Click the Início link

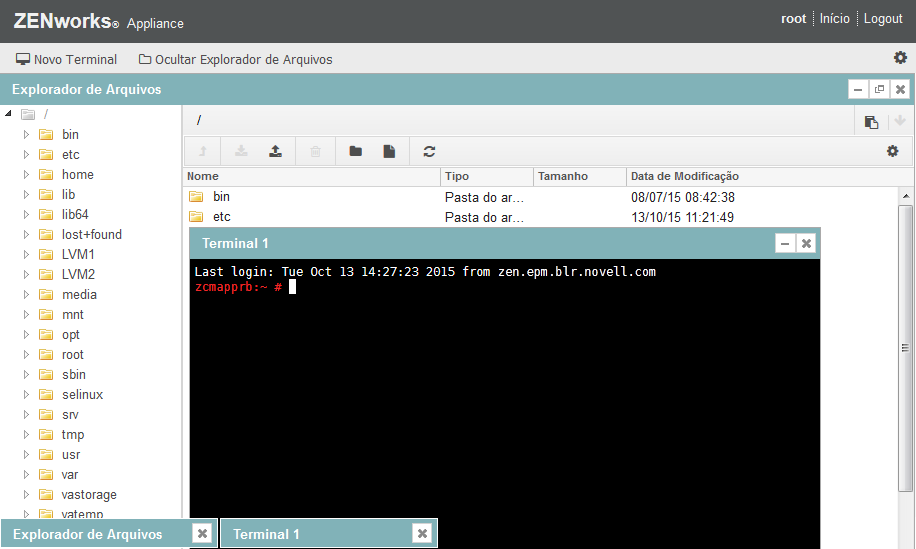click(834, 19)
